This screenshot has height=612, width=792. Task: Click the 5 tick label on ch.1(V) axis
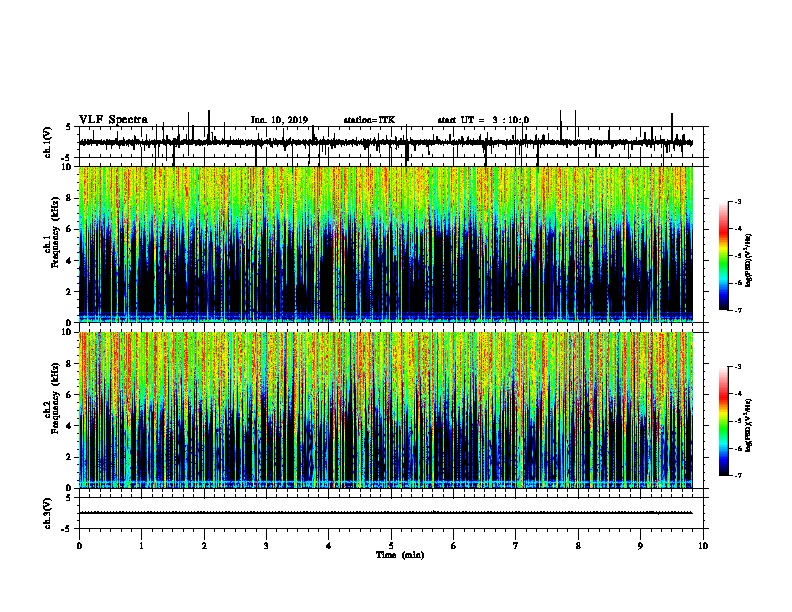pos(69,127)
